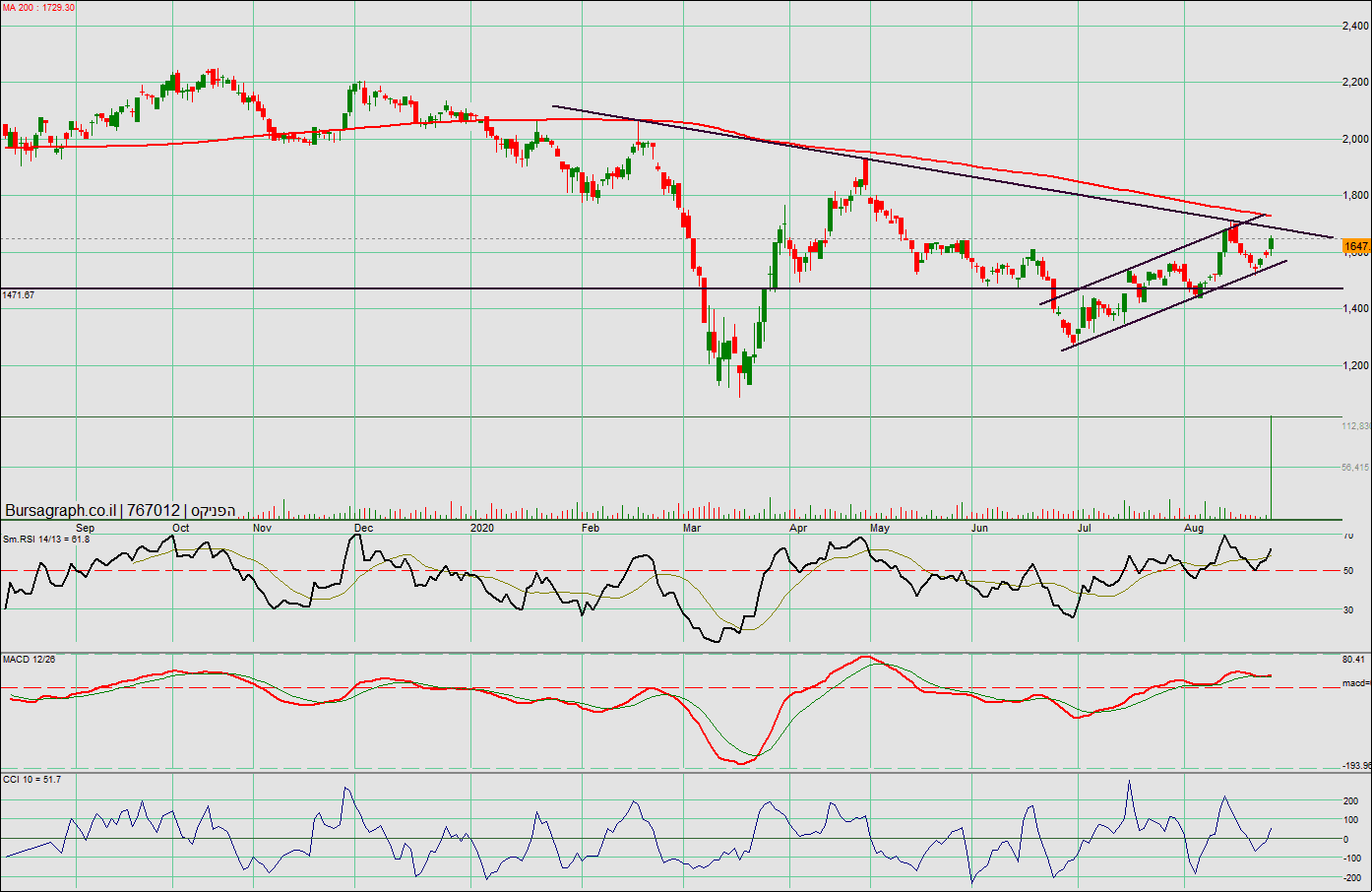Click the 200 level on CCI axis
This screenshot has width=1372, height=892.
(1352, 801)
